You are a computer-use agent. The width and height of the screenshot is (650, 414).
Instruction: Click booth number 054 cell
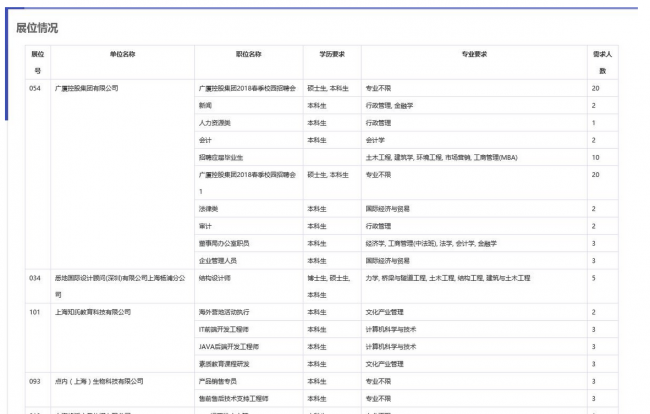point(35,88)
